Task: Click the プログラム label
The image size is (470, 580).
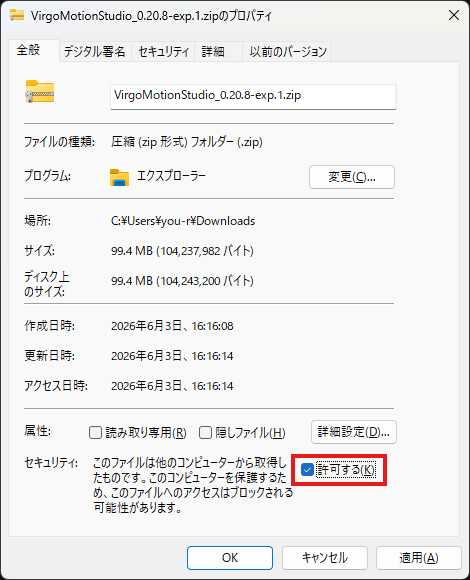Action: pos(47,175)
